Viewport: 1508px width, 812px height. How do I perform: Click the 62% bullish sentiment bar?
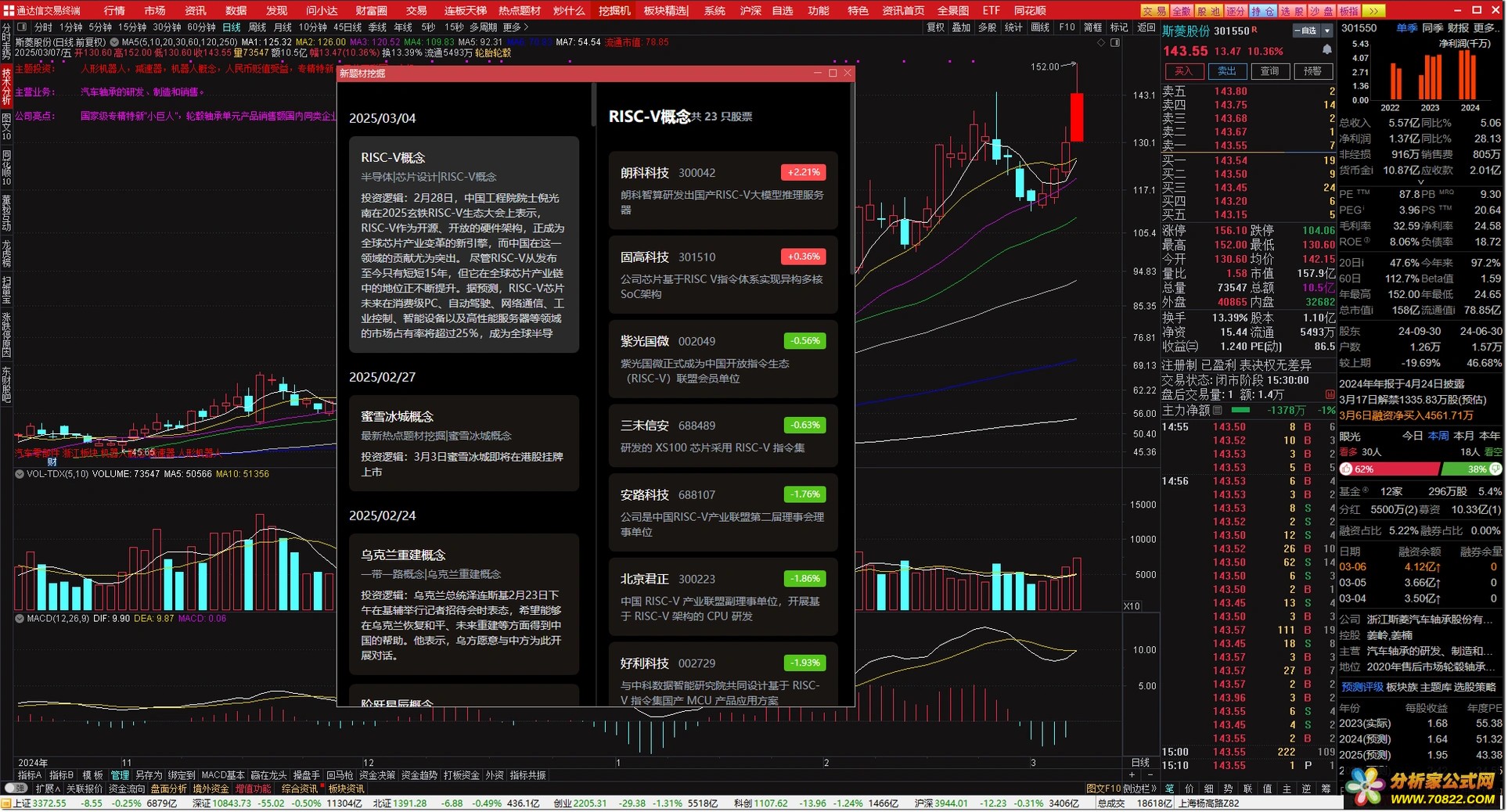coord(1390,469)
